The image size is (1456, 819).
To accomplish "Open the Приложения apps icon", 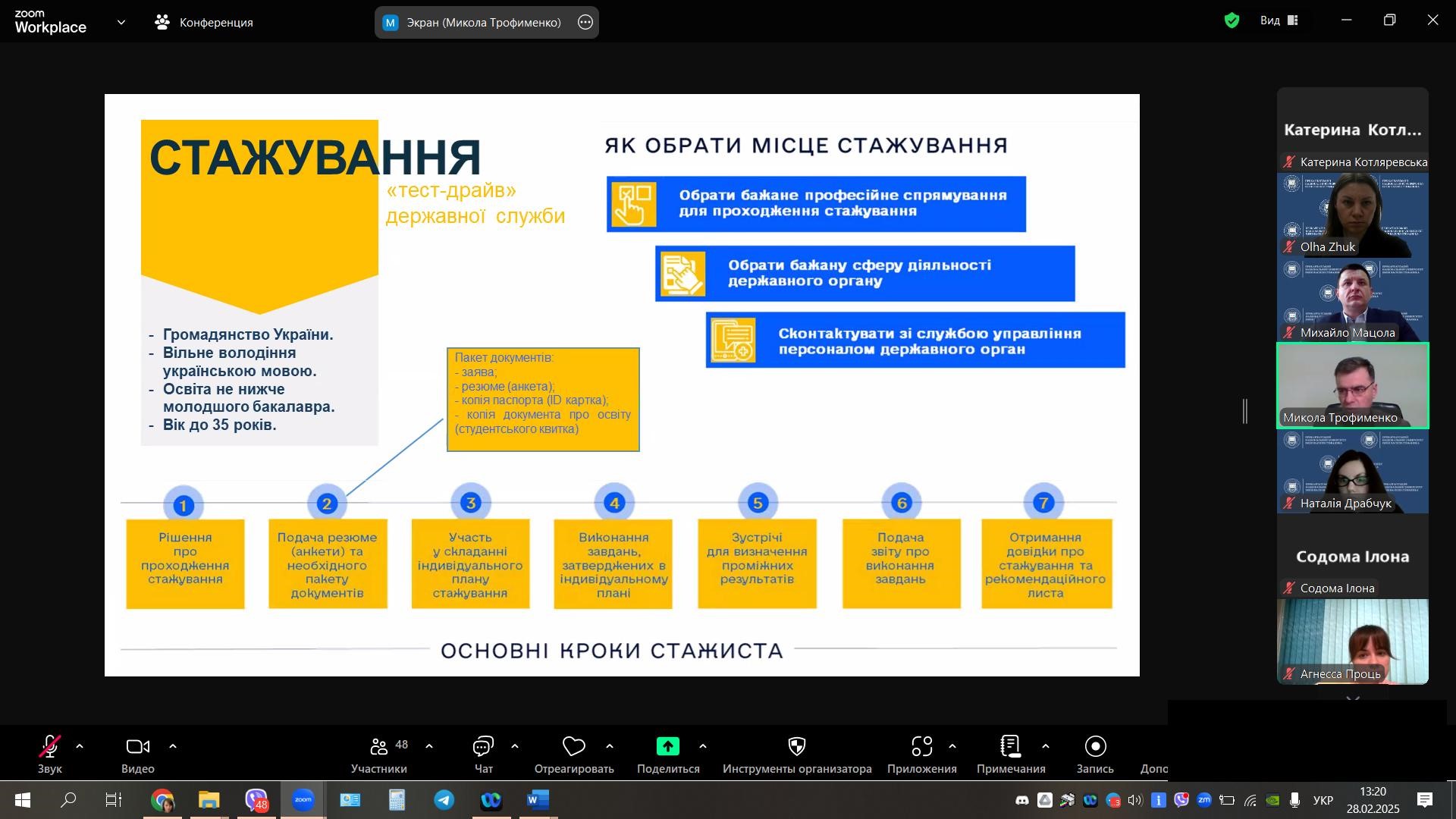I will [x=921, y=748].
